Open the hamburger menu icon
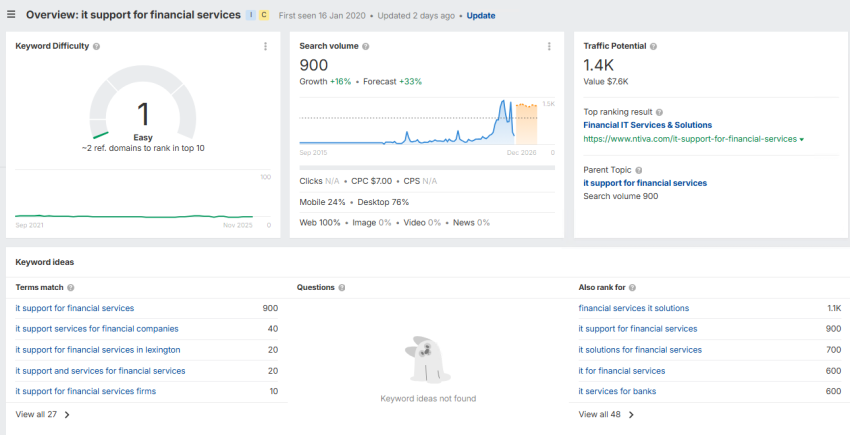The image size is (850, 435). (x=11, y=15)
